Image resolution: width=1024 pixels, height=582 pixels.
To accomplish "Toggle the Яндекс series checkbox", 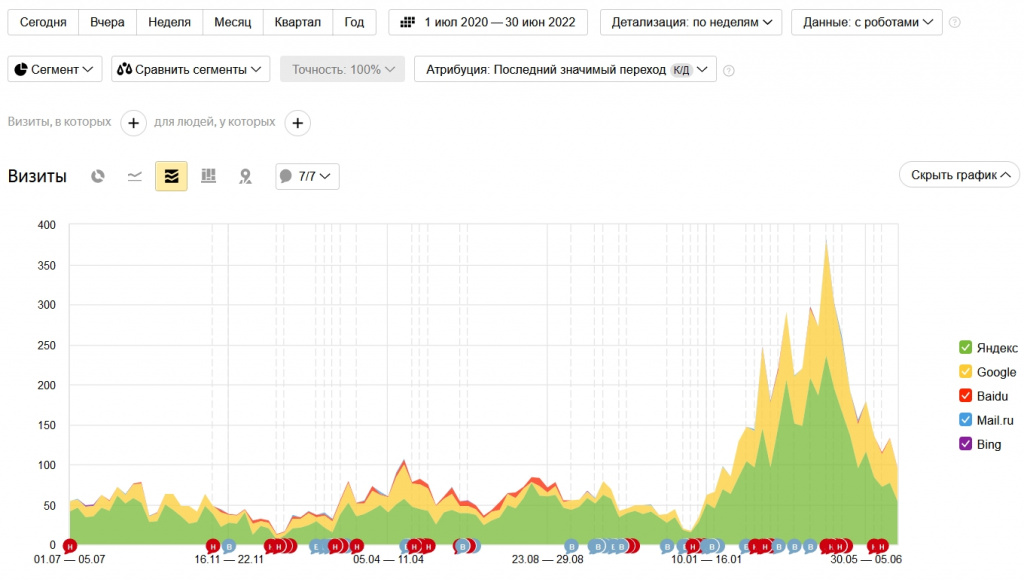I will [x=965, y=348].
